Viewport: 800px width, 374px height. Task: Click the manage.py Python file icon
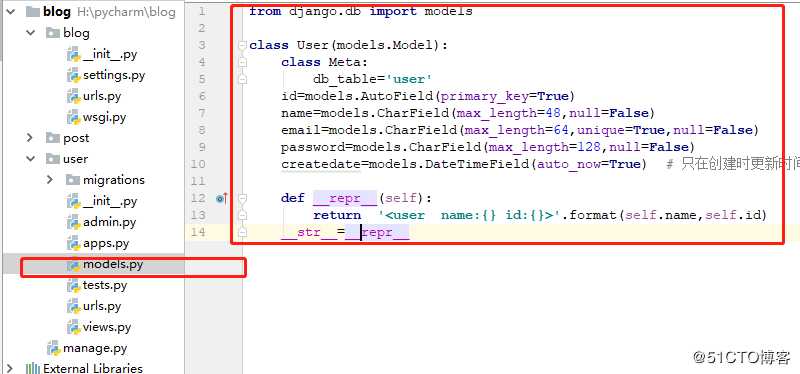54,348
